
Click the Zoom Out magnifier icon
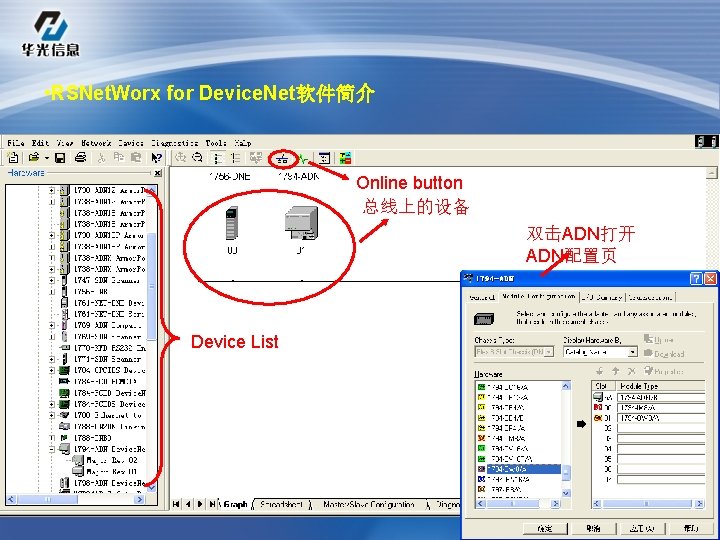point(197,158)
